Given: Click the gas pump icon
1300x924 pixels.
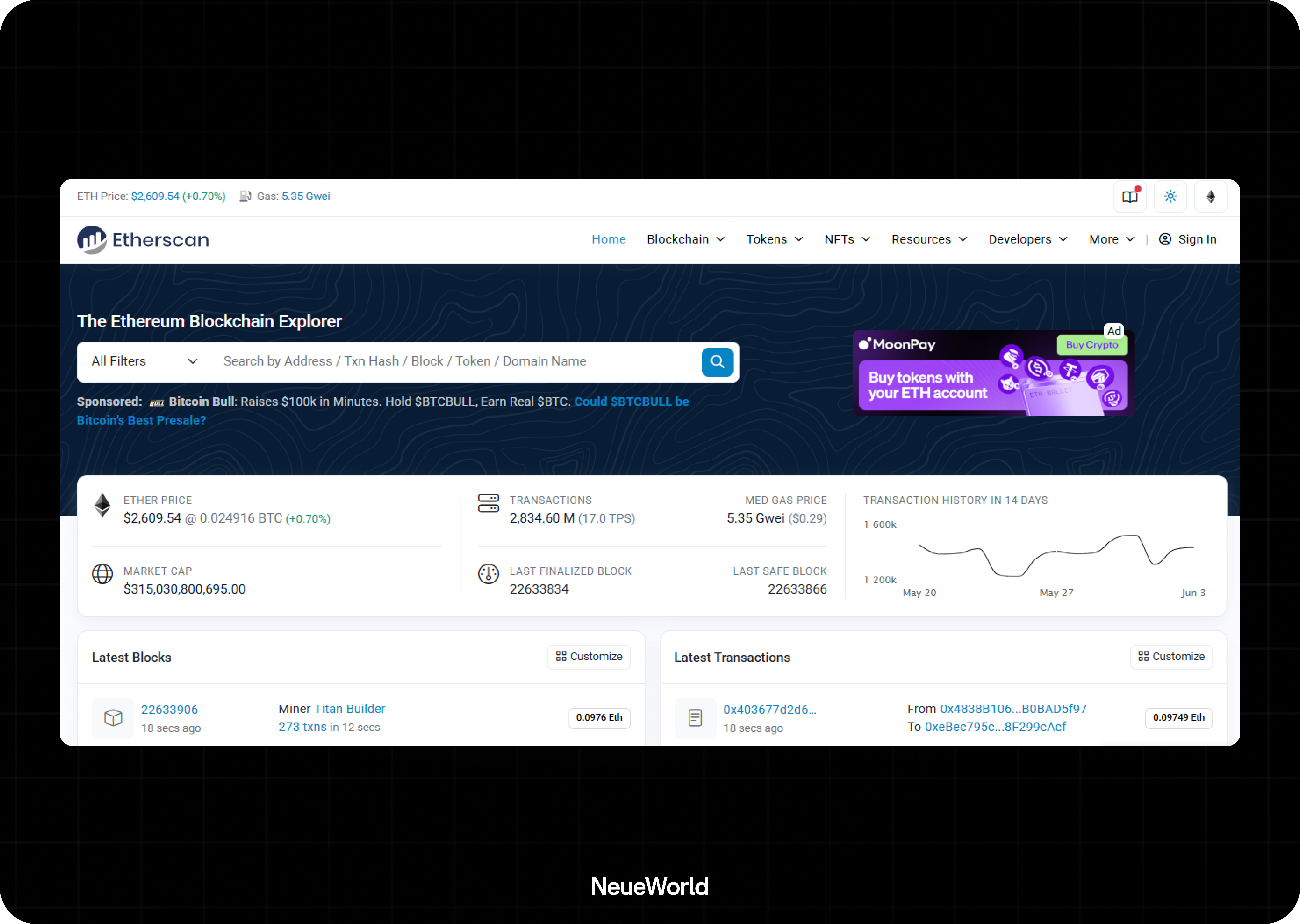Looking at the screenshot, I should pos(245,196).
